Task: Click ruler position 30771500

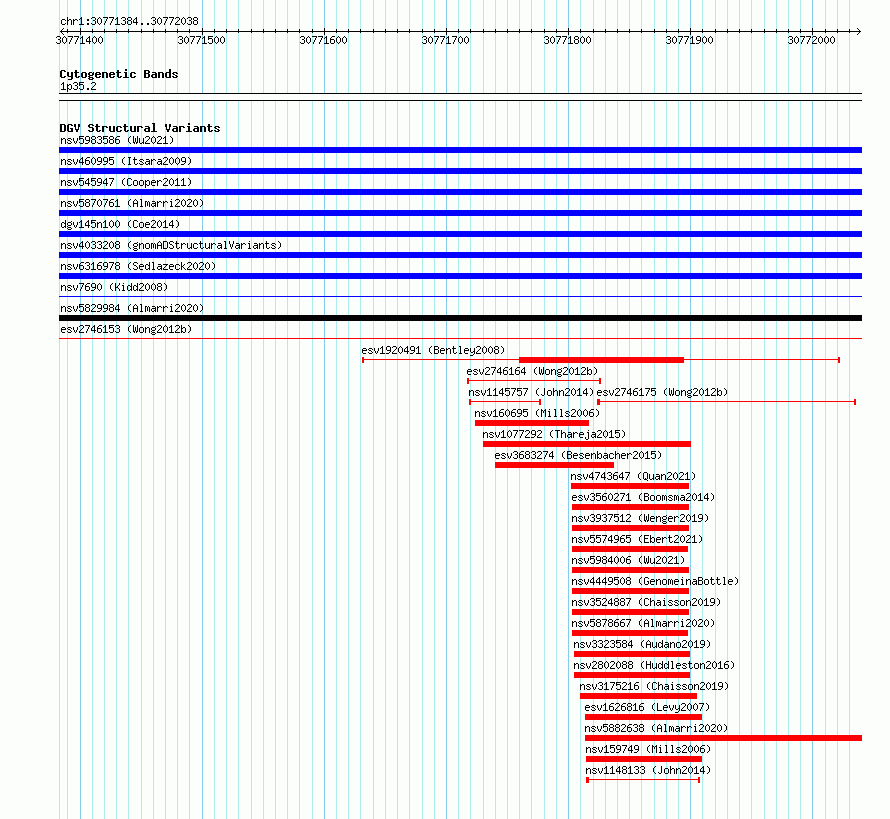Action: (201, 40)
